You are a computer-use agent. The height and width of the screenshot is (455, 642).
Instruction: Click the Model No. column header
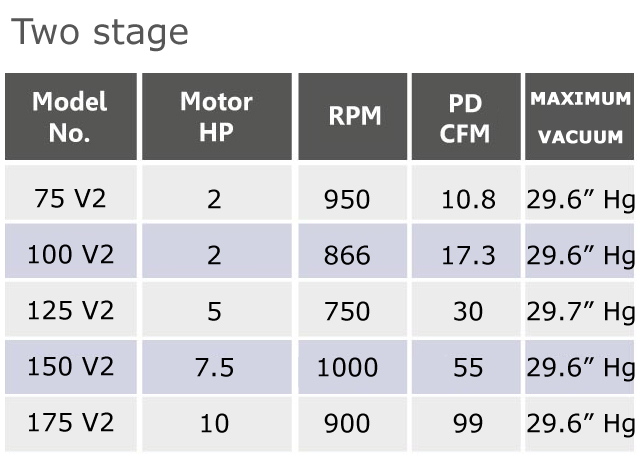[x=71, y=117]
